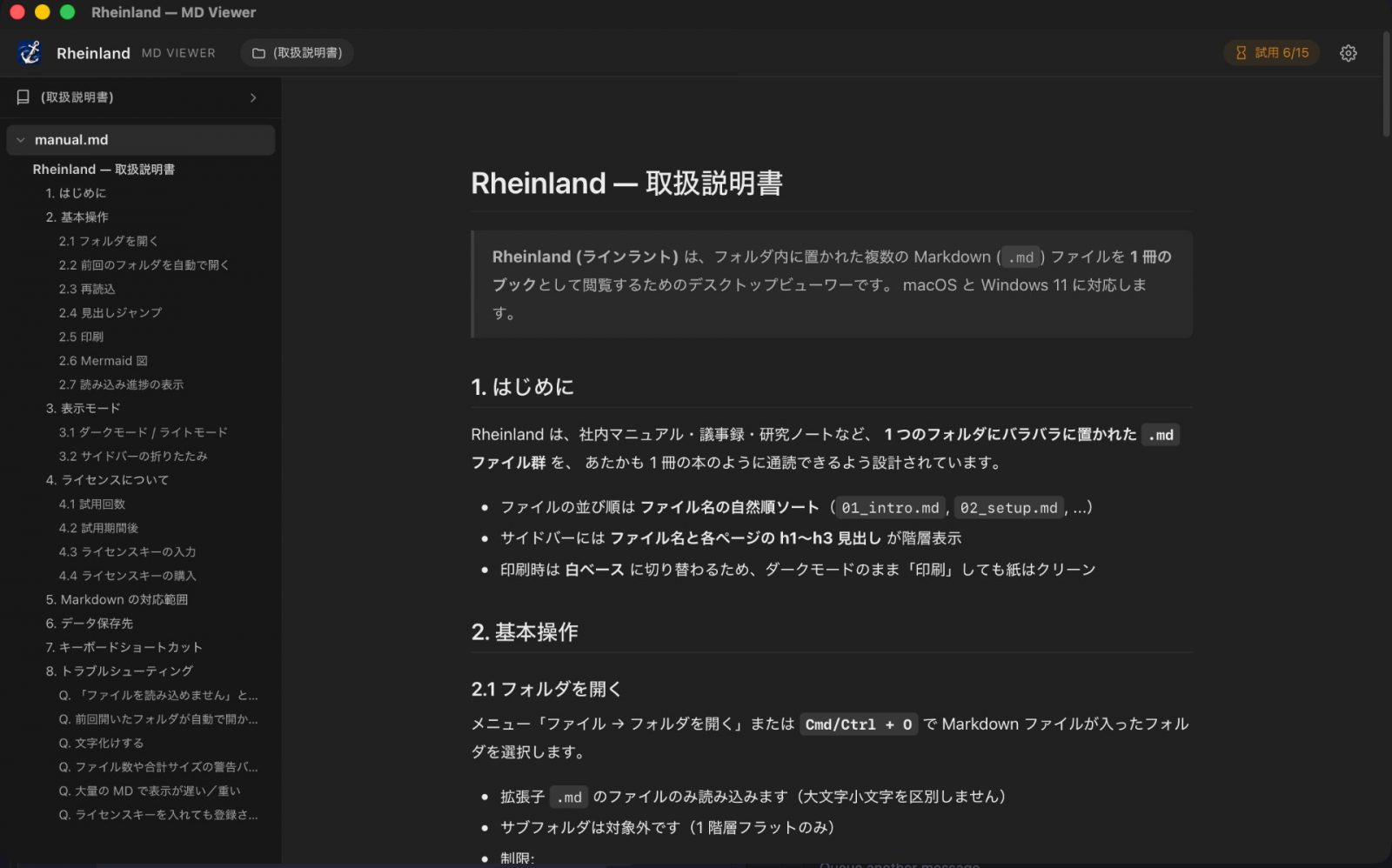Select Q. 文字化けする in outline

pyautogui.click(x=101, y=744)
